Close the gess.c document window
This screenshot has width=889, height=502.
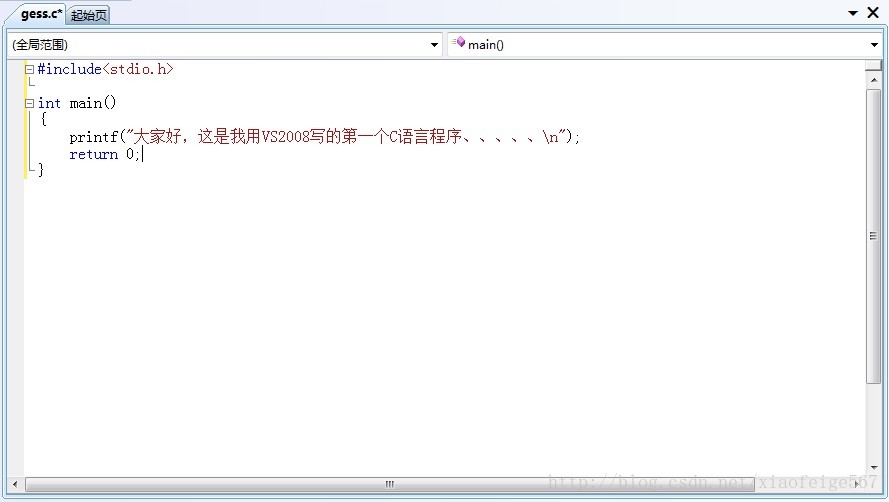[873, 13]
